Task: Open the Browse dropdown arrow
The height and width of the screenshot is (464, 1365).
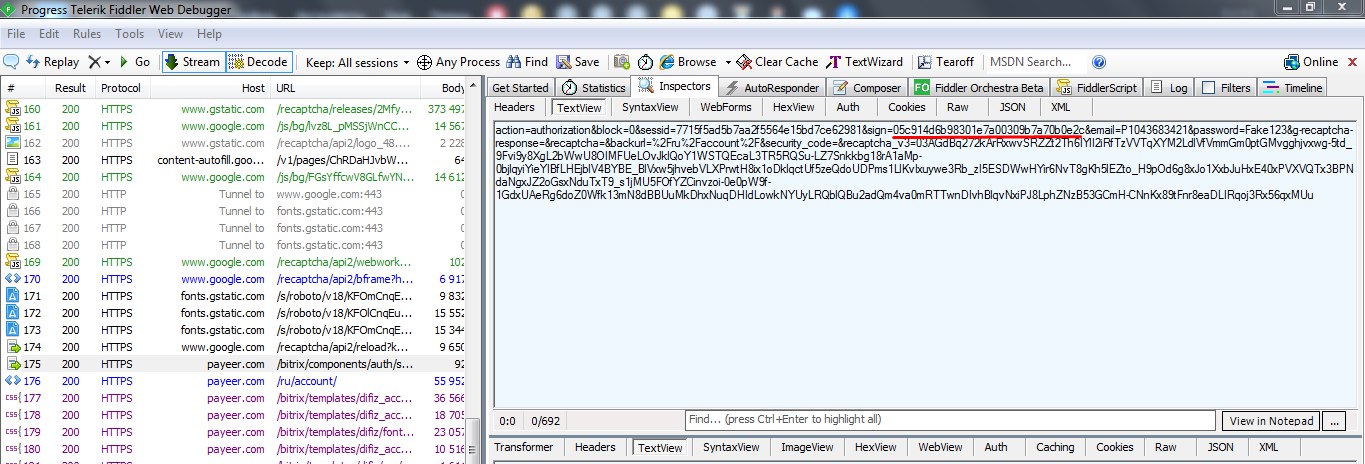Action: [x=728, y=62]
